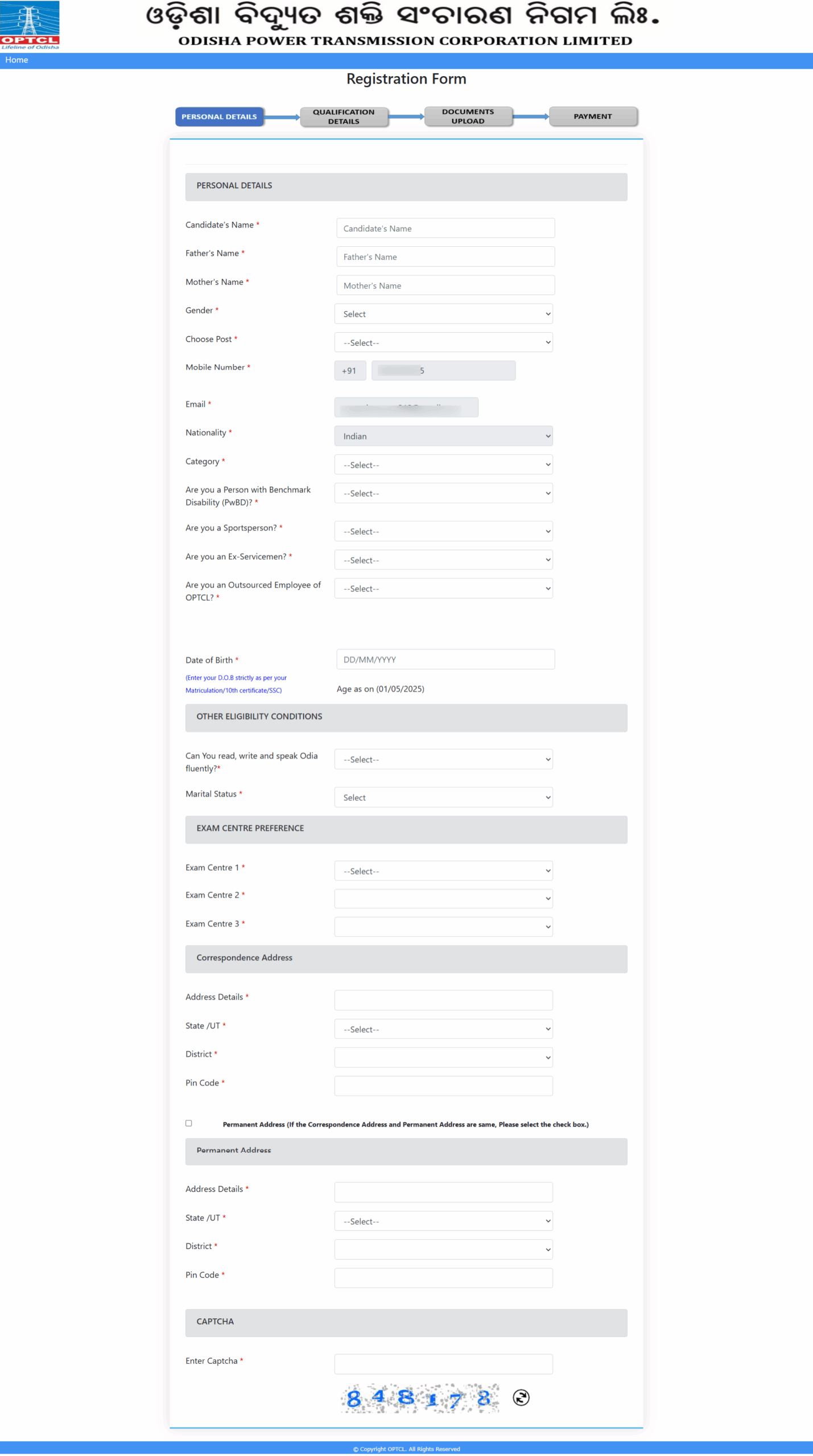Image resolution: width=813 pixels, height=1456 pixels.
Task: Click the Enter Captcha text box
Action: coord(443,1364)
